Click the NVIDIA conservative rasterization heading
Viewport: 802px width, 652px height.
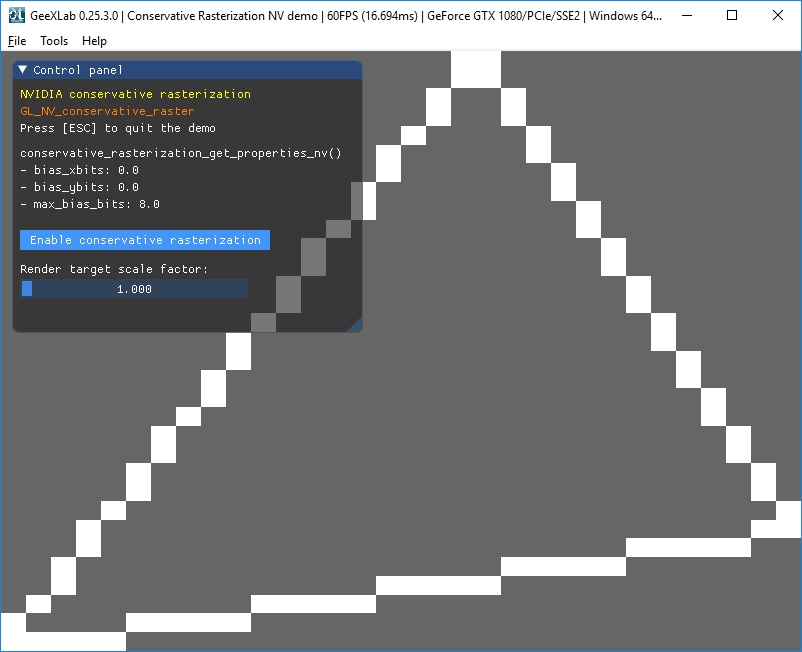tap(136, 94)
